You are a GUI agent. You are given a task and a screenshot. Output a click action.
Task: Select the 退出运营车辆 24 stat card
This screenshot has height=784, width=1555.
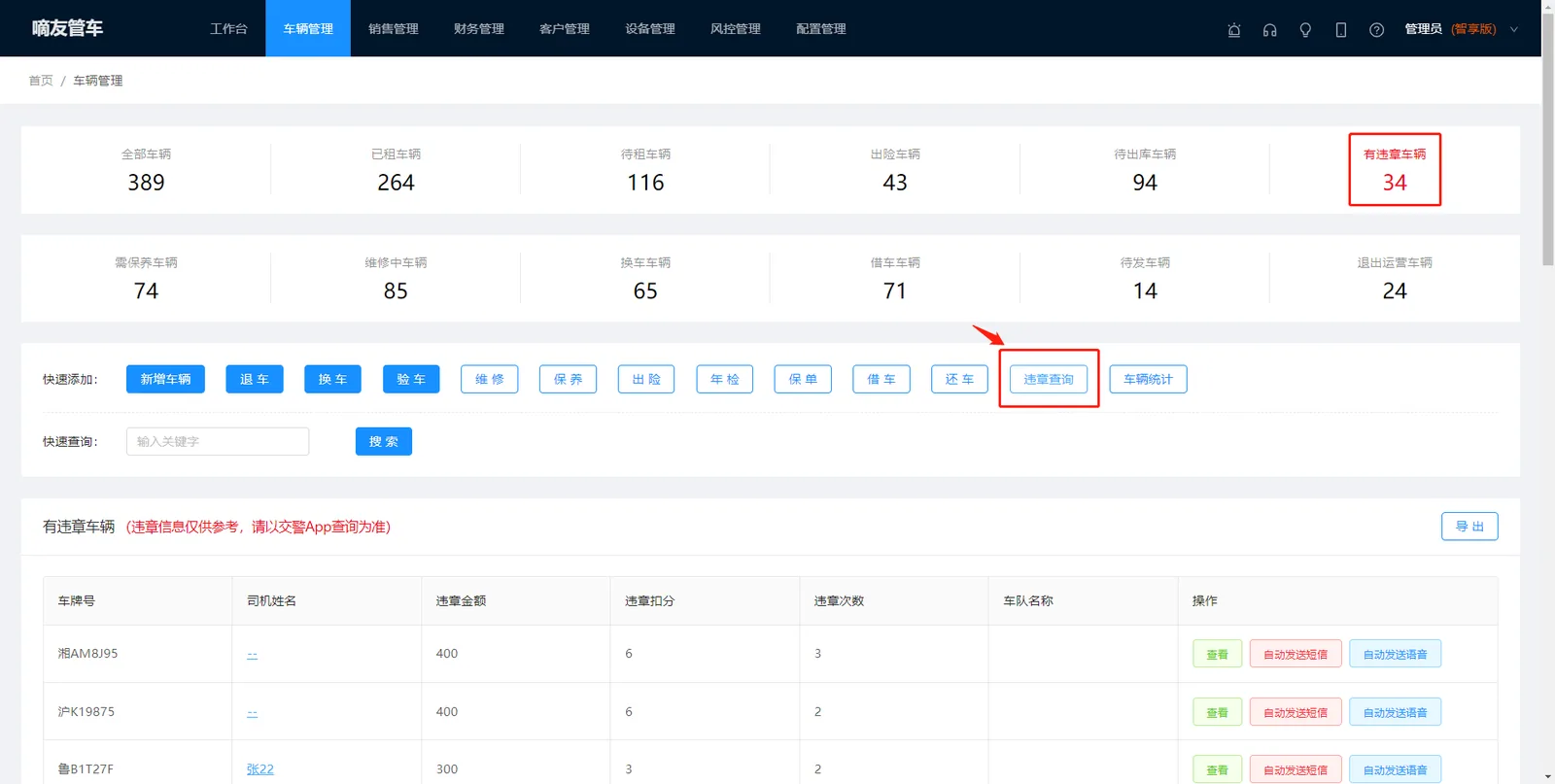click(1395, 279)
